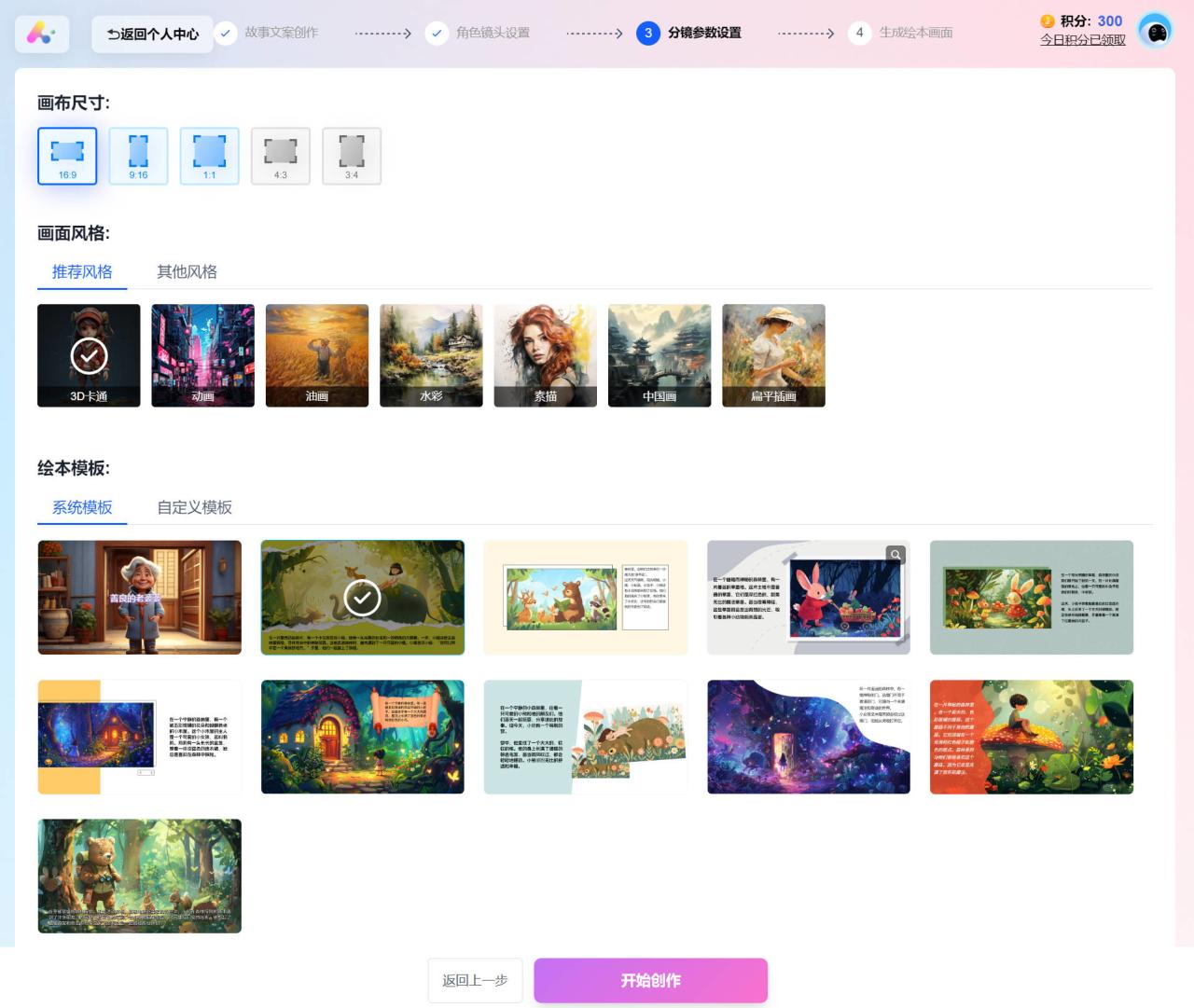Screen dimensions: 1194x1008
Task: Select the 水彩 style thumbnail
Action: 431,355
